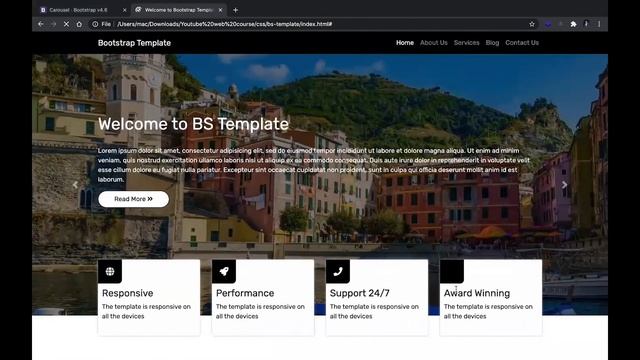Click the Lorem ipsum paragraph in the carousel
The width and height of the screenshot is (640, 360).
click(x=313, y=165)
